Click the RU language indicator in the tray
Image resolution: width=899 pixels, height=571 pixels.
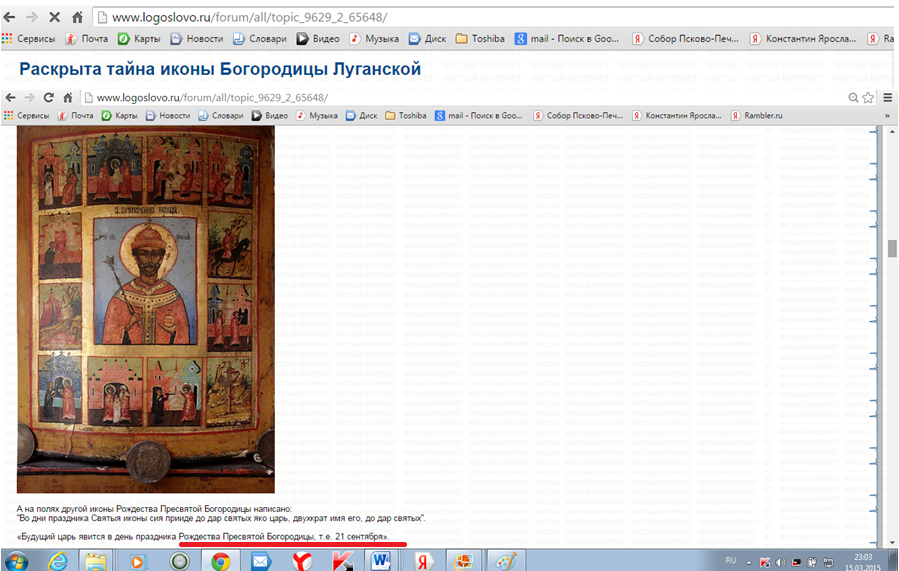730,560
